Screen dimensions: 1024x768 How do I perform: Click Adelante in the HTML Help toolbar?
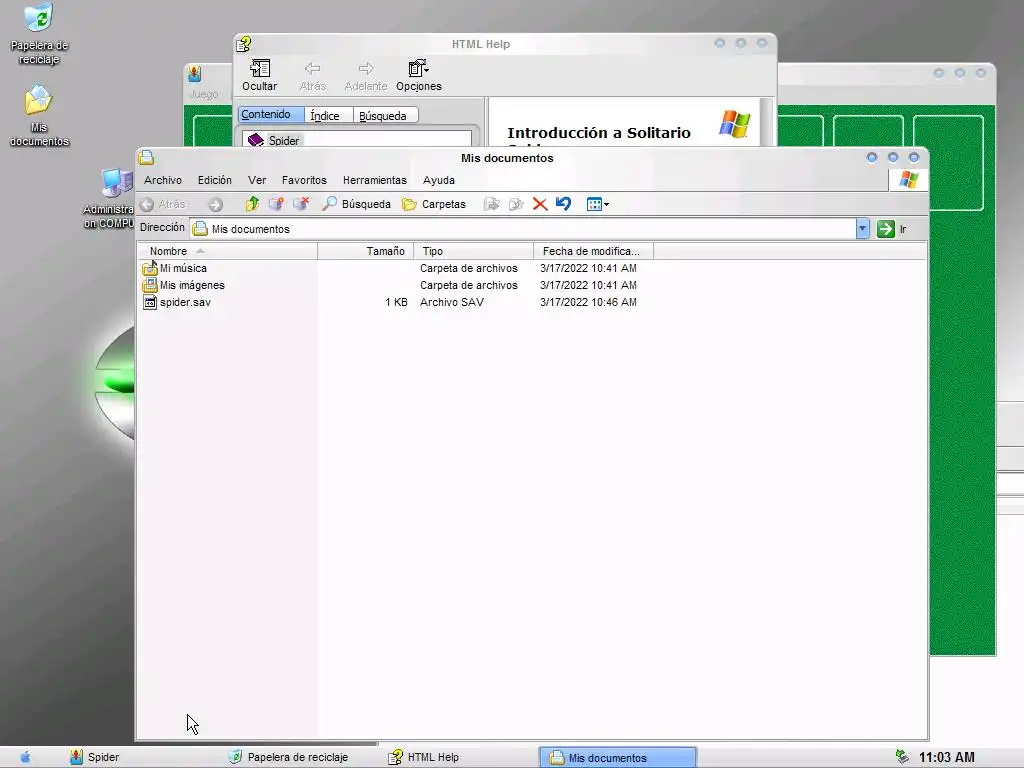click(366, 75)
